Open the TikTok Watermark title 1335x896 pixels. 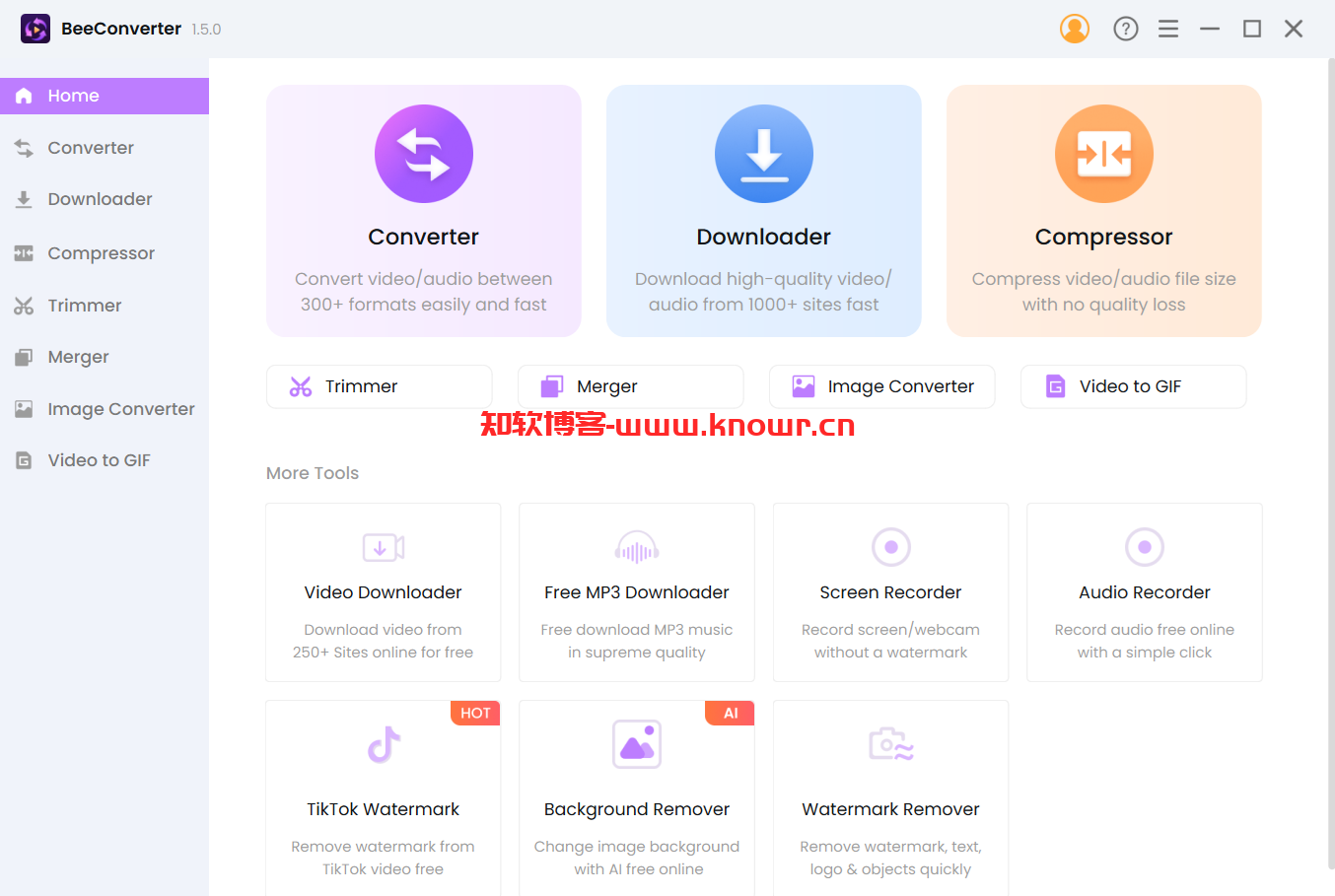click(384, 809)
